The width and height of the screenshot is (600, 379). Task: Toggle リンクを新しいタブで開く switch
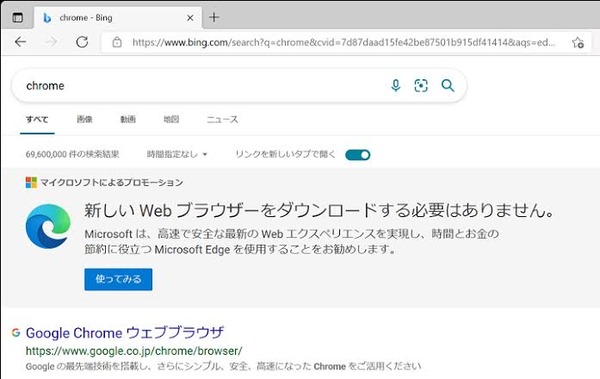pos(357,155)
